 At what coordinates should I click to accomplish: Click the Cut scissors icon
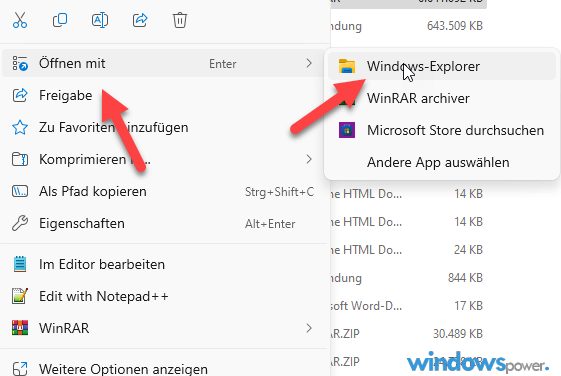pos(20,20)
